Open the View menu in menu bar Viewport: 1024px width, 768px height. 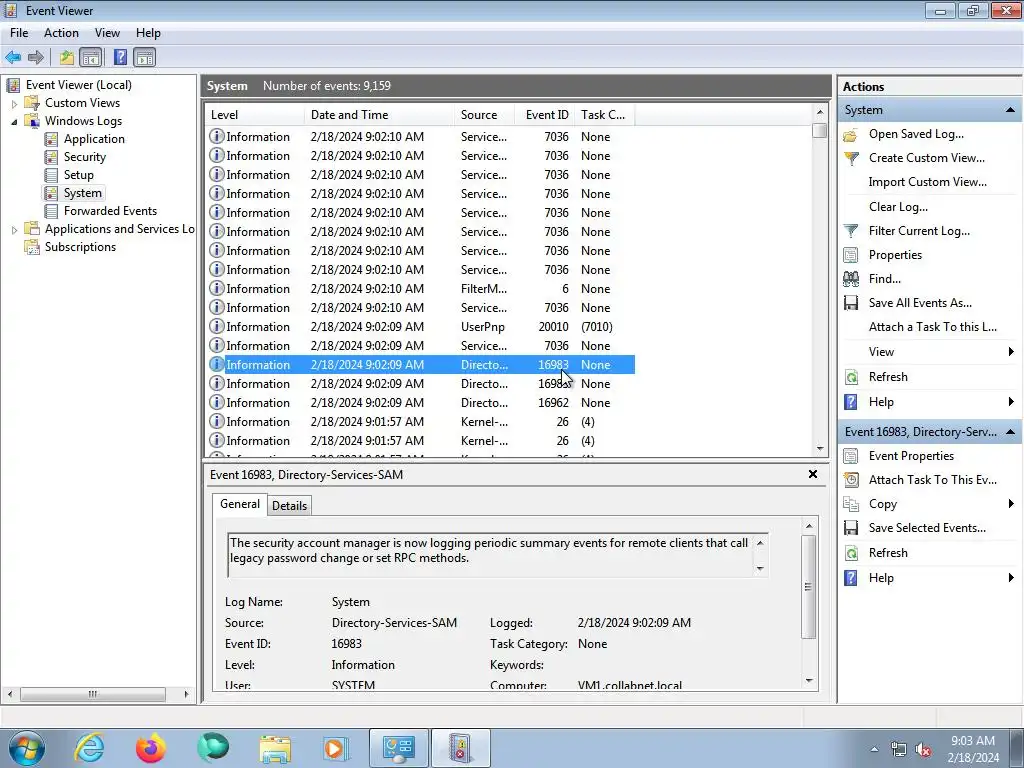pyautogui.click(x=107, y=33)
